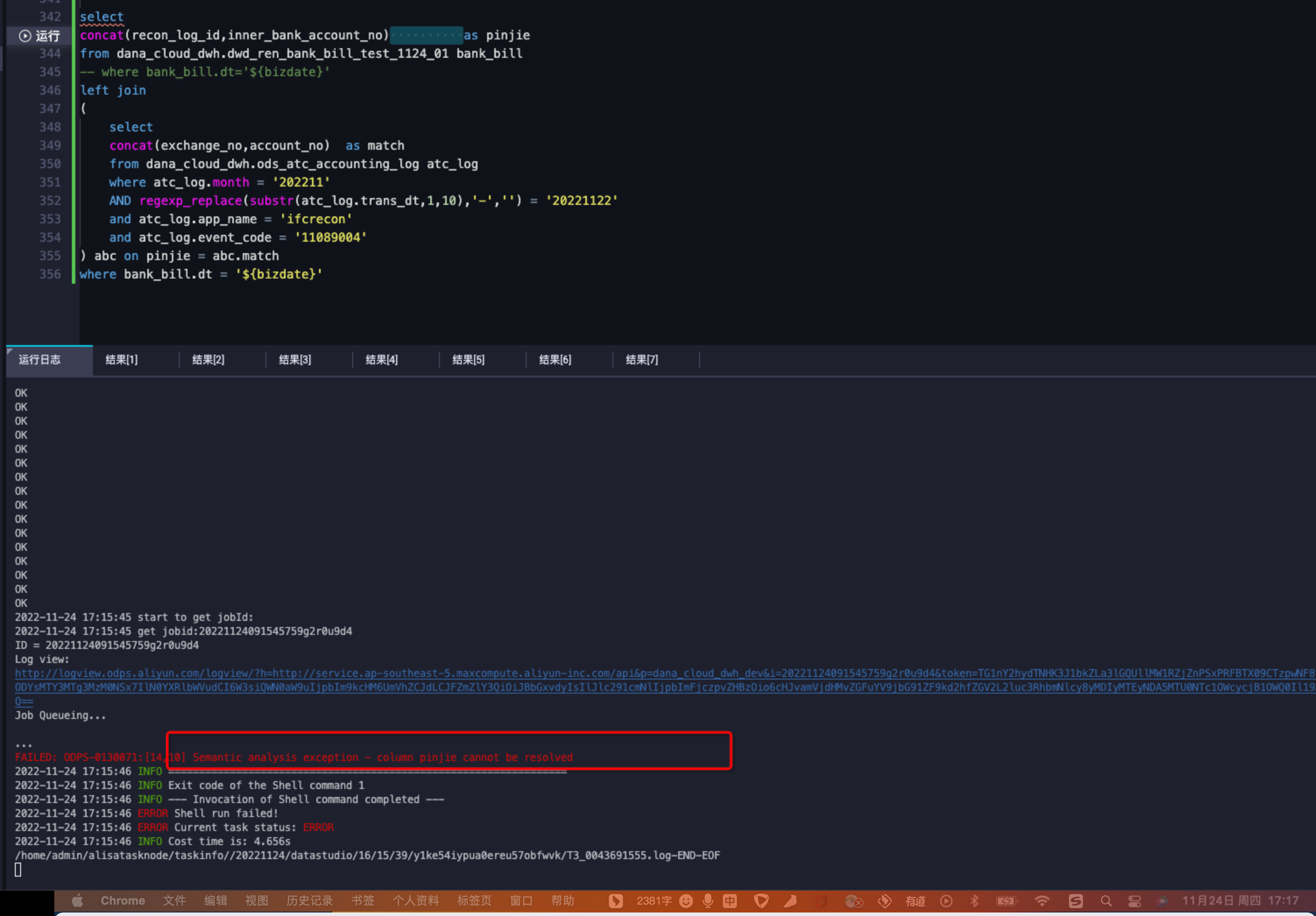Open the 个人资料 menu
This screenshot has width=1316, height=916.
416,901
